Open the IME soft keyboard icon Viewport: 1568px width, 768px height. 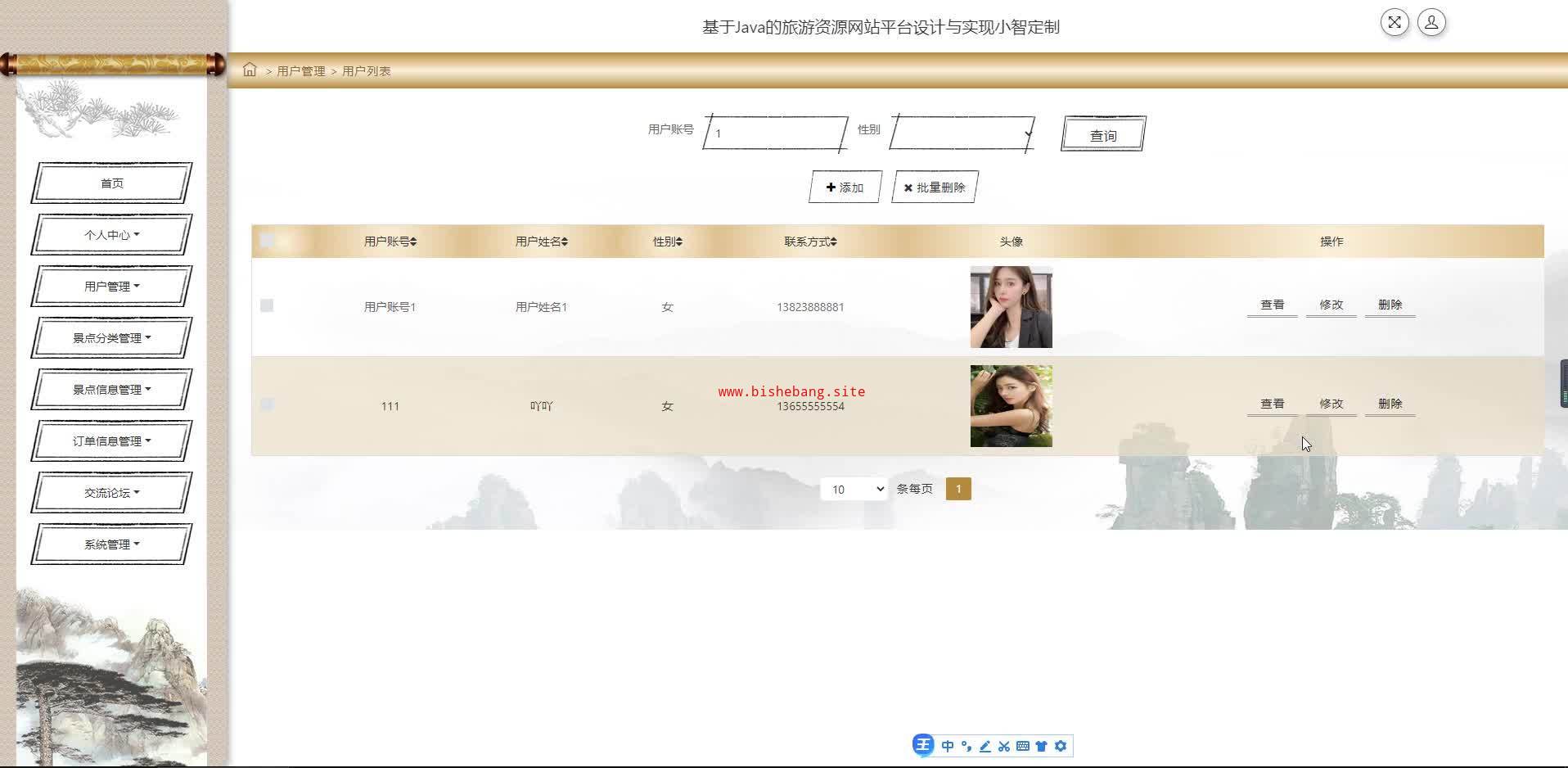(1023, 746)
